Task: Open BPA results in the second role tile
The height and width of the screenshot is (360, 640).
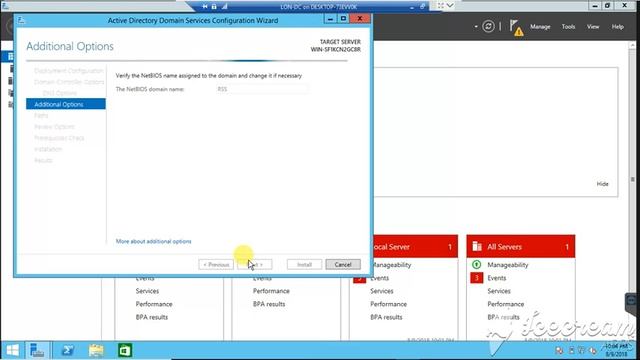Action: click(x=269, y=304)
